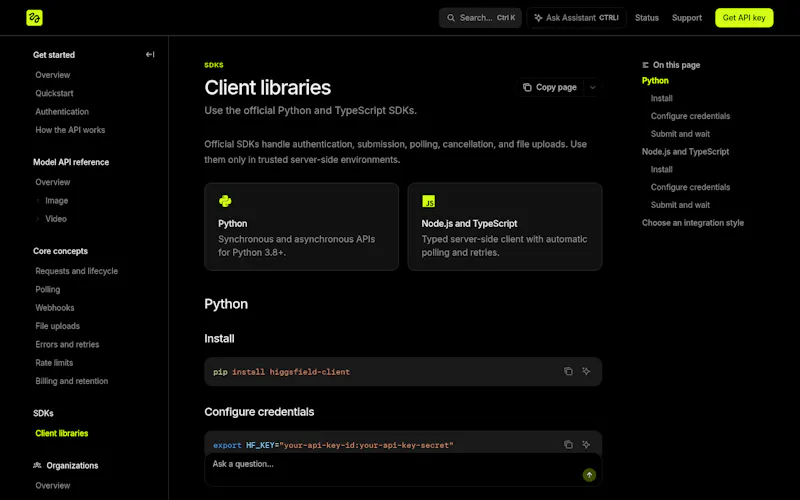Collapse the sidebar with arrow icon
This screenshot has width=800, height=500.
point(150,55)
